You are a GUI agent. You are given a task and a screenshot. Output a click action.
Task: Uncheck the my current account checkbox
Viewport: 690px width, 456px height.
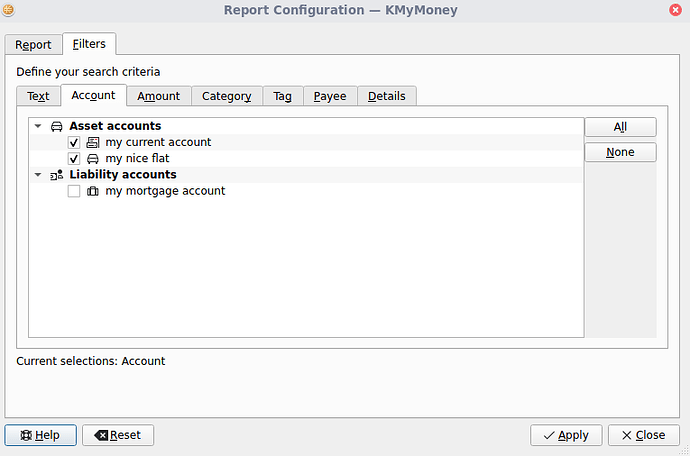tap(74, 142)
